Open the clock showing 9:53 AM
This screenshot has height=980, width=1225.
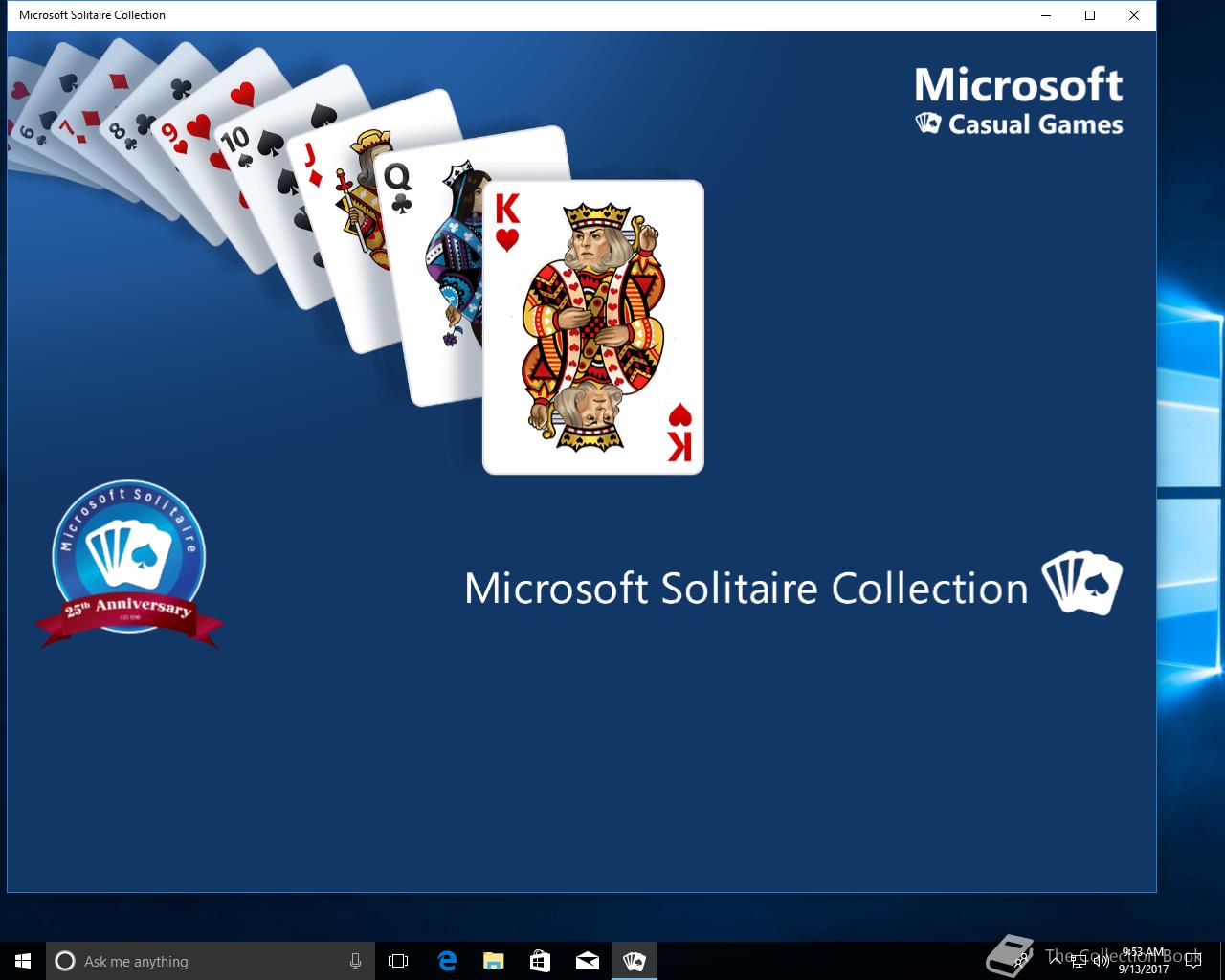click(1143, 961)
